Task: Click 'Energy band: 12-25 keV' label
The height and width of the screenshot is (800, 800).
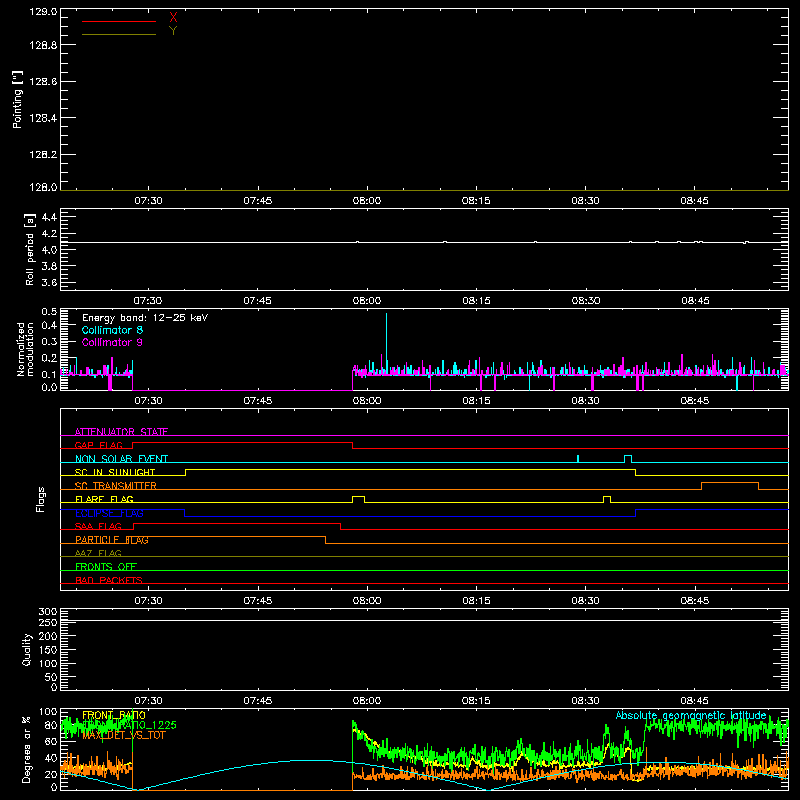Action: pyautogui.click(x=145, y=318)
